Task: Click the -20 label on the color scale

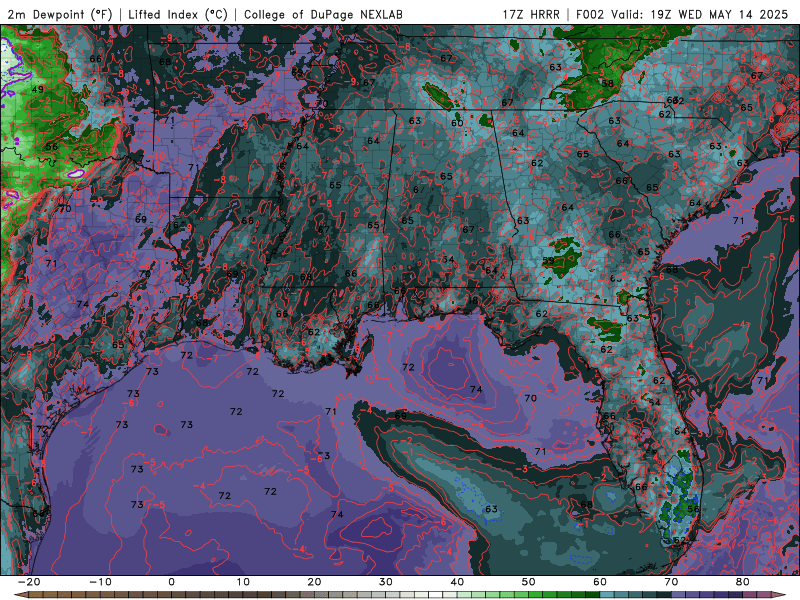Action: (29, 582)
